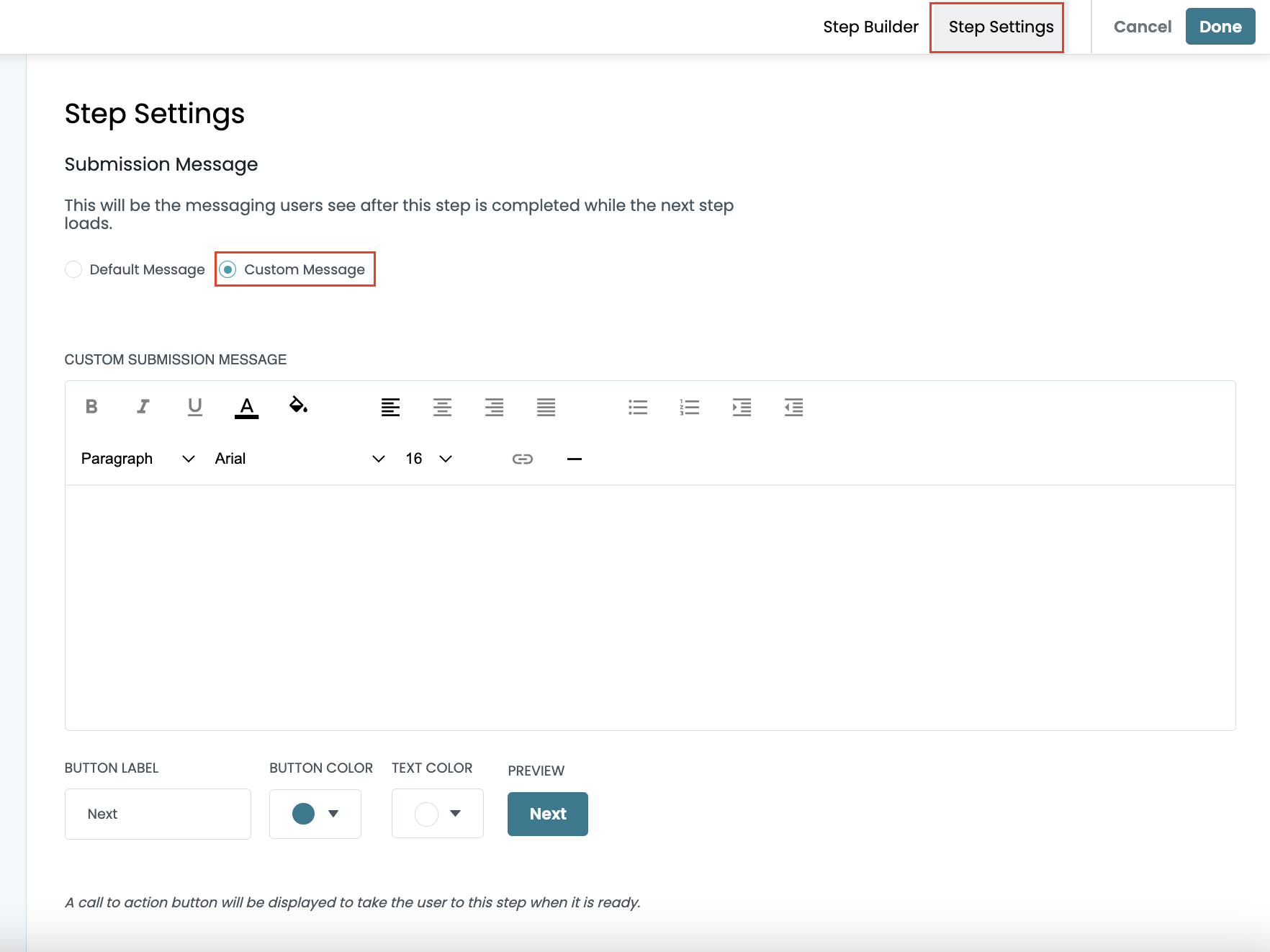Insert a bulleted list
This screenshot has width=1270, height=952.
click(638, 407)
